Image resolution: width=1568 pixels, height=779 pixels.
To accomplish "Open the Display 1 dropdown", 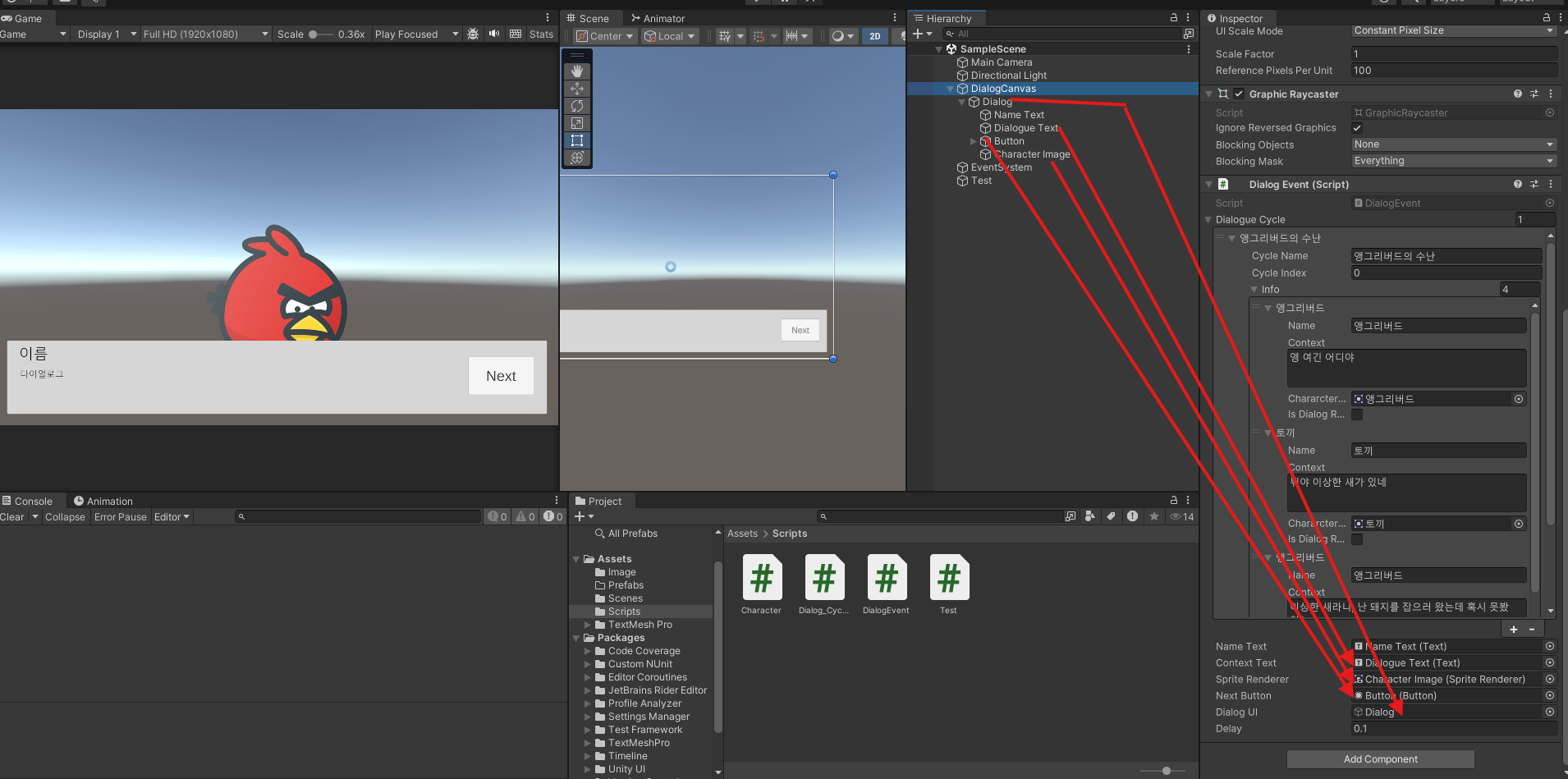I will click(x=107, y=34).
